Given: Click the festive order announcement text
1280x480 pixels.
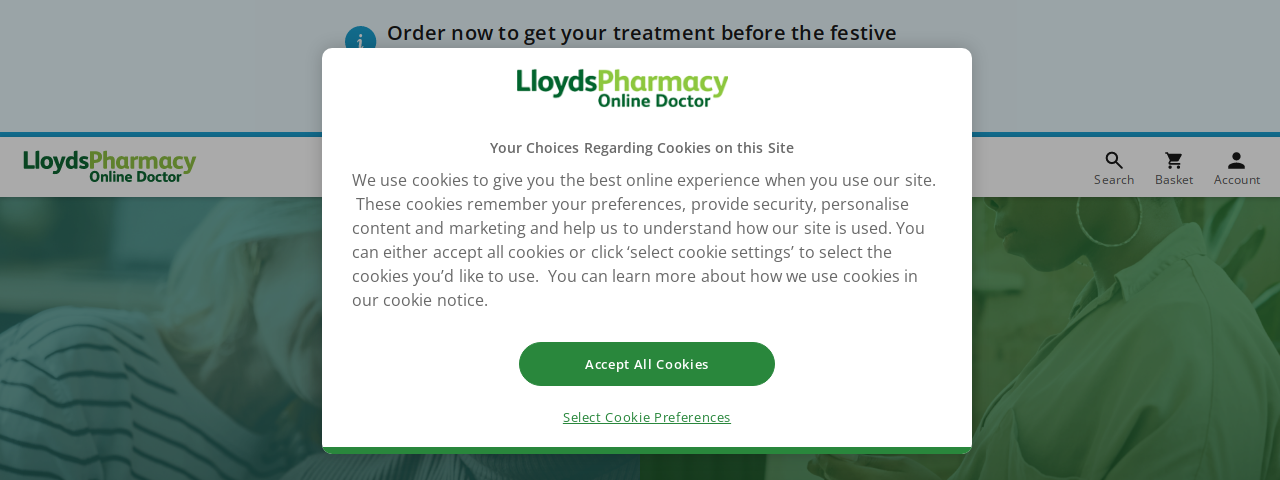Looking at the screenshot, I should pos(642,33).
